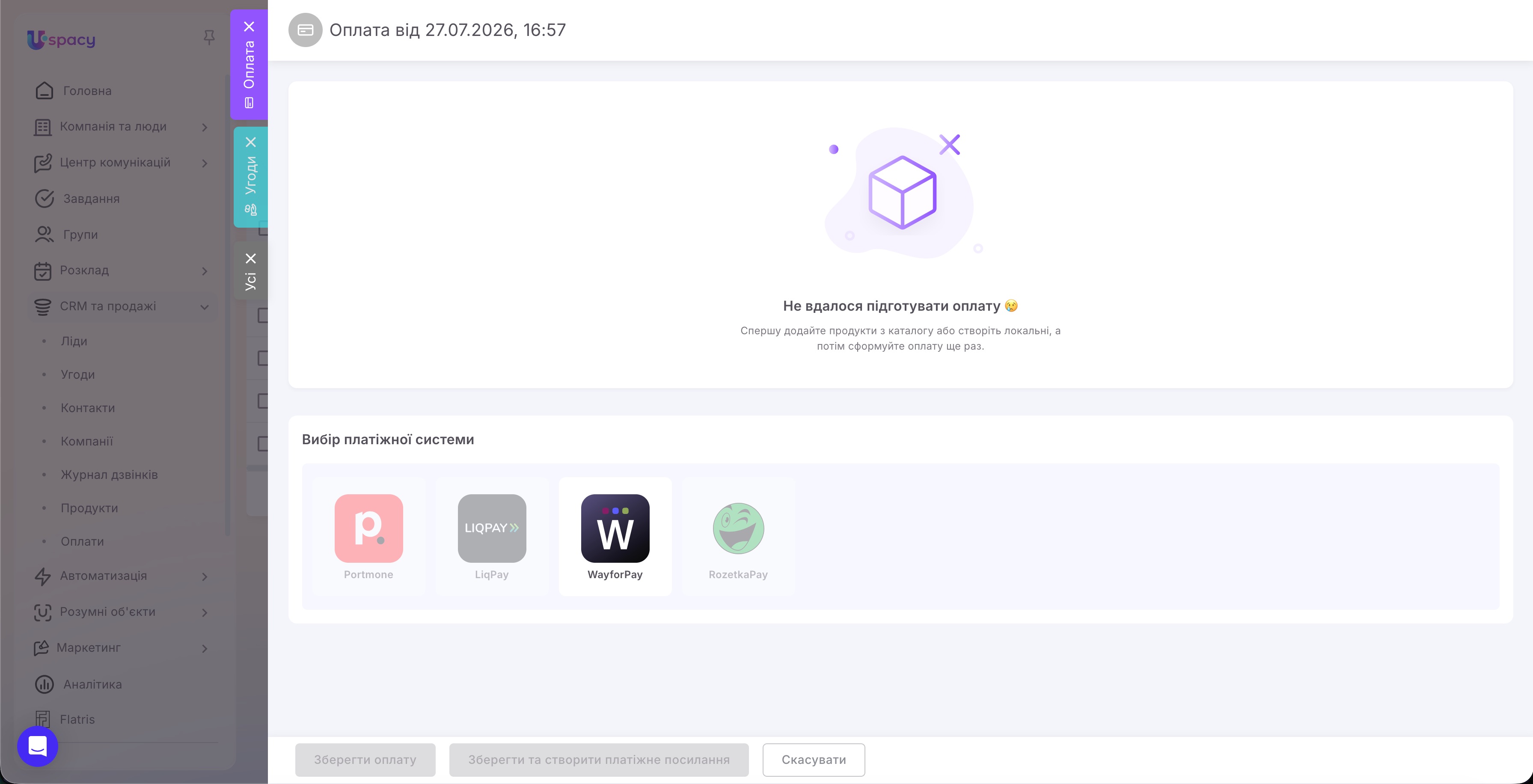Image resolution: width=1533 pixels, height=784 pixels.
Task: Select the WayforPay payment system
Action: point(615,536)
